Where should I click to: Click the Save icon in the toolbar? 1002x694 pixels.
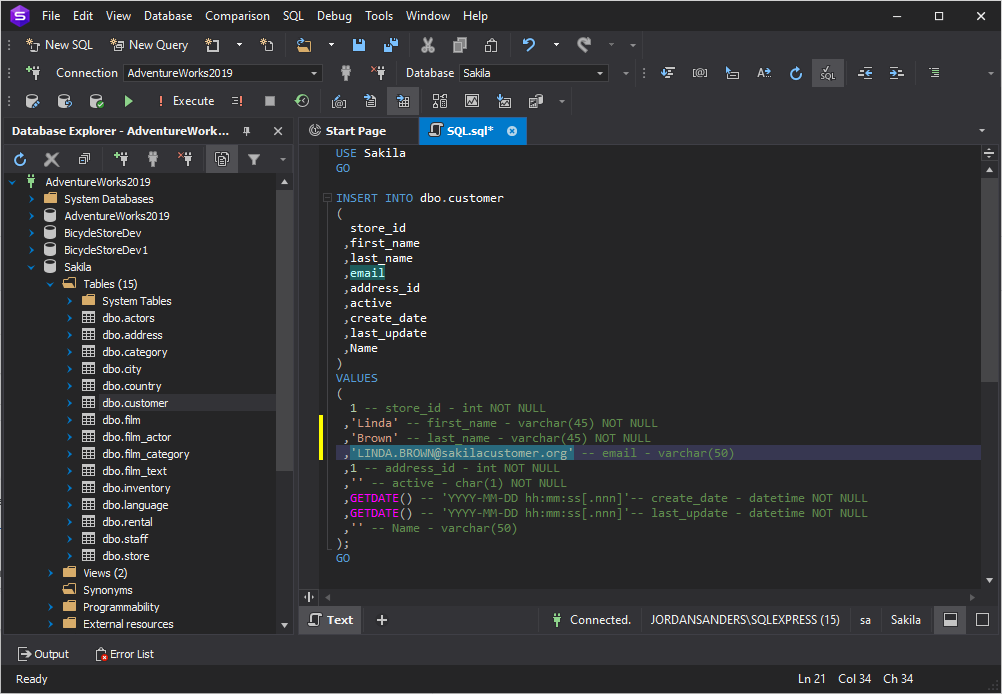(x=359, y=45)
